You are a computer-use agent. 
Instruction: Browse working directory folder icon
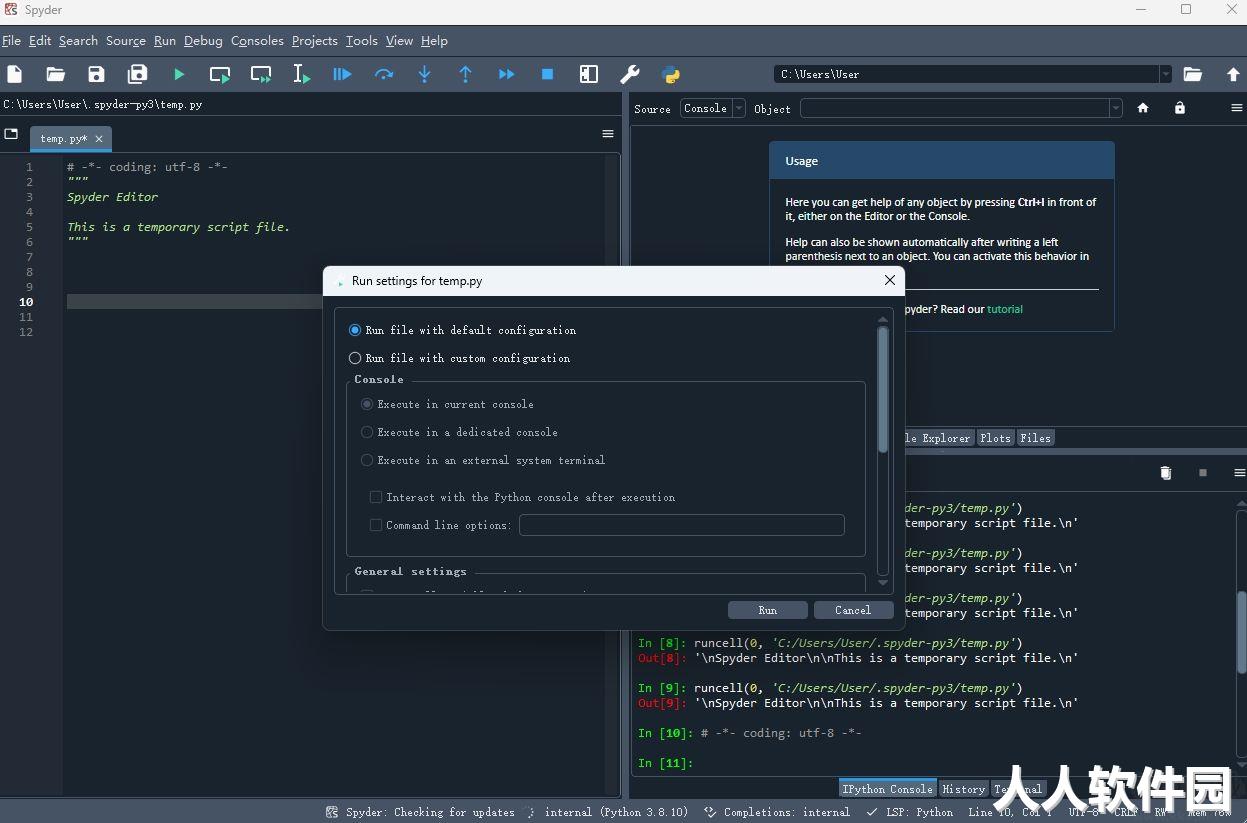[1192, 74]
